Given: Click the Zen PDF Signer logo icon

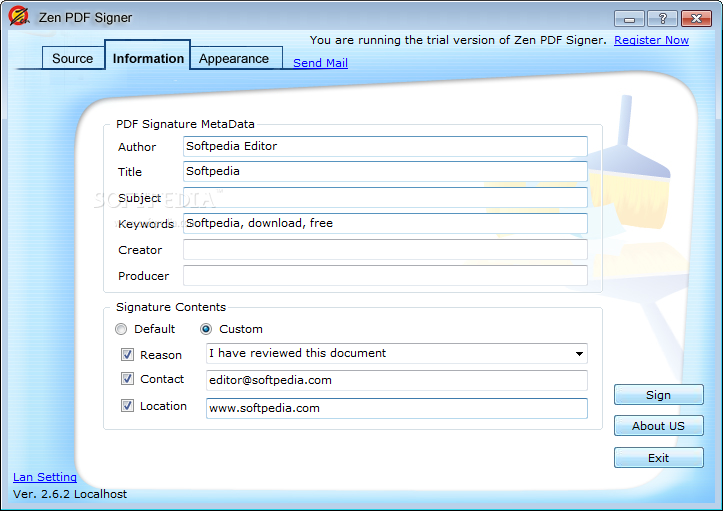Looking at the screenshot, I should (19, 16).
